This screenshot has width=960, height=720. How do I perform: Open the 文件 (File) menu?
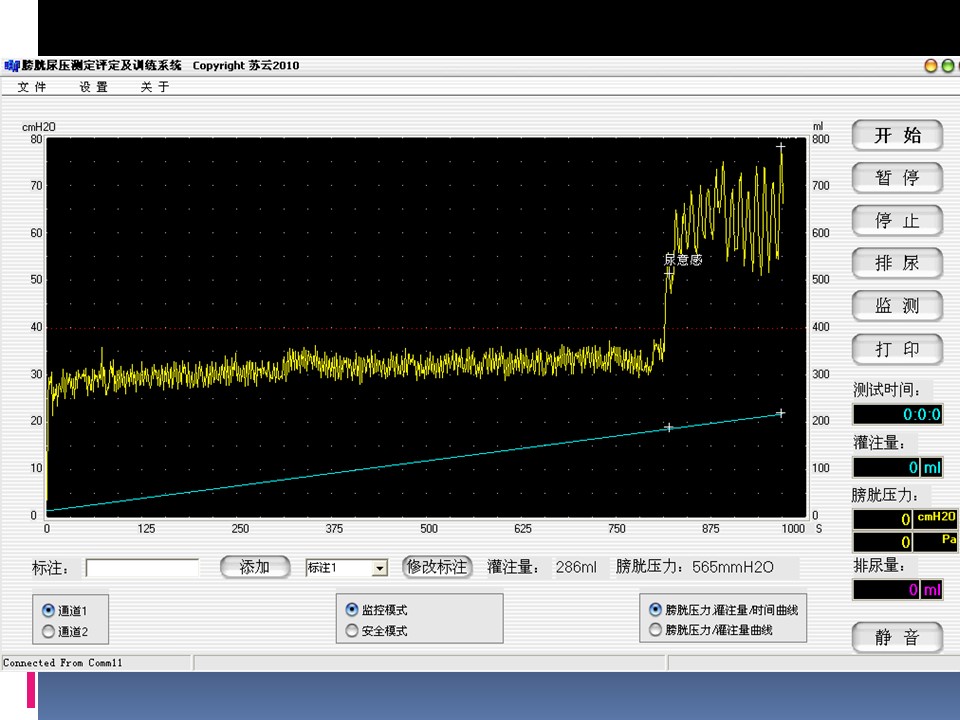coord(32,87)
